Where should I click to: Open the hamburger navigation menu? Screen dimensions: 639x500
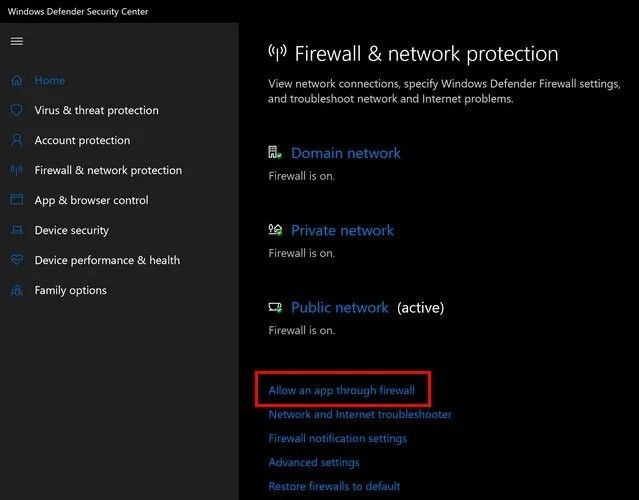(x=17, y=41)
